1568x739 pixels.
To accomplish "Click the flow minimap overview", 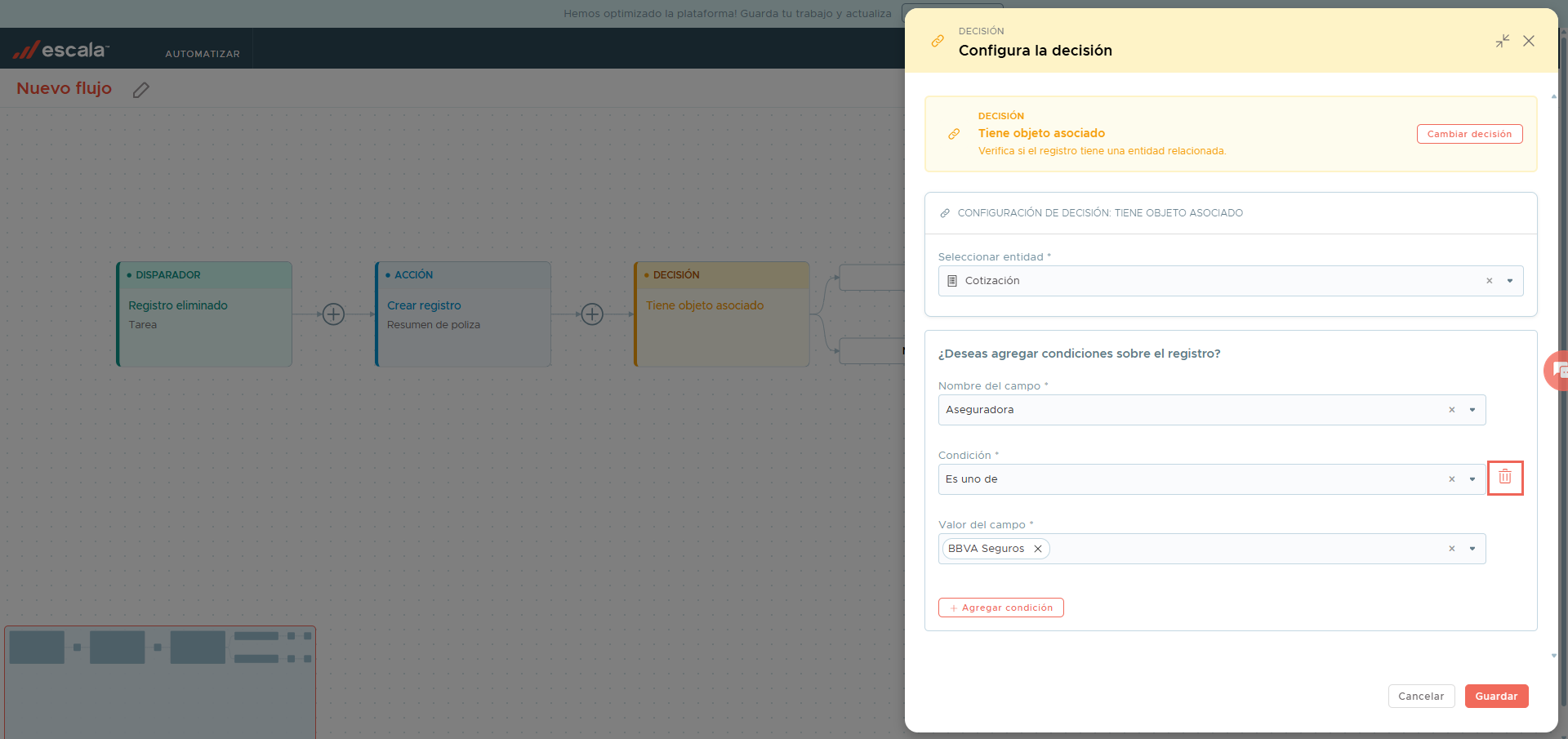I will 160,683.
